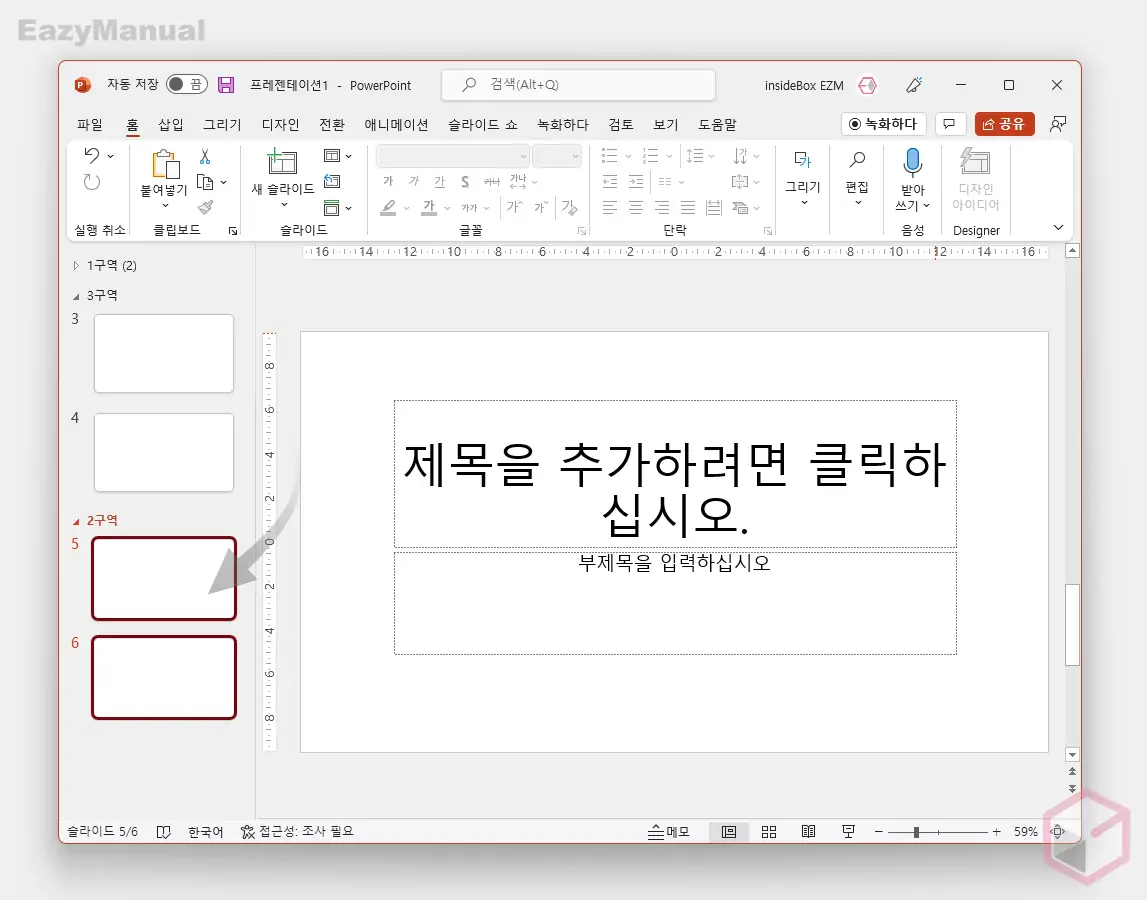The height and width of the screenshot is (900, 1147).
Task: Click the Undo arrow icon
Action: (x=91, y=155)
